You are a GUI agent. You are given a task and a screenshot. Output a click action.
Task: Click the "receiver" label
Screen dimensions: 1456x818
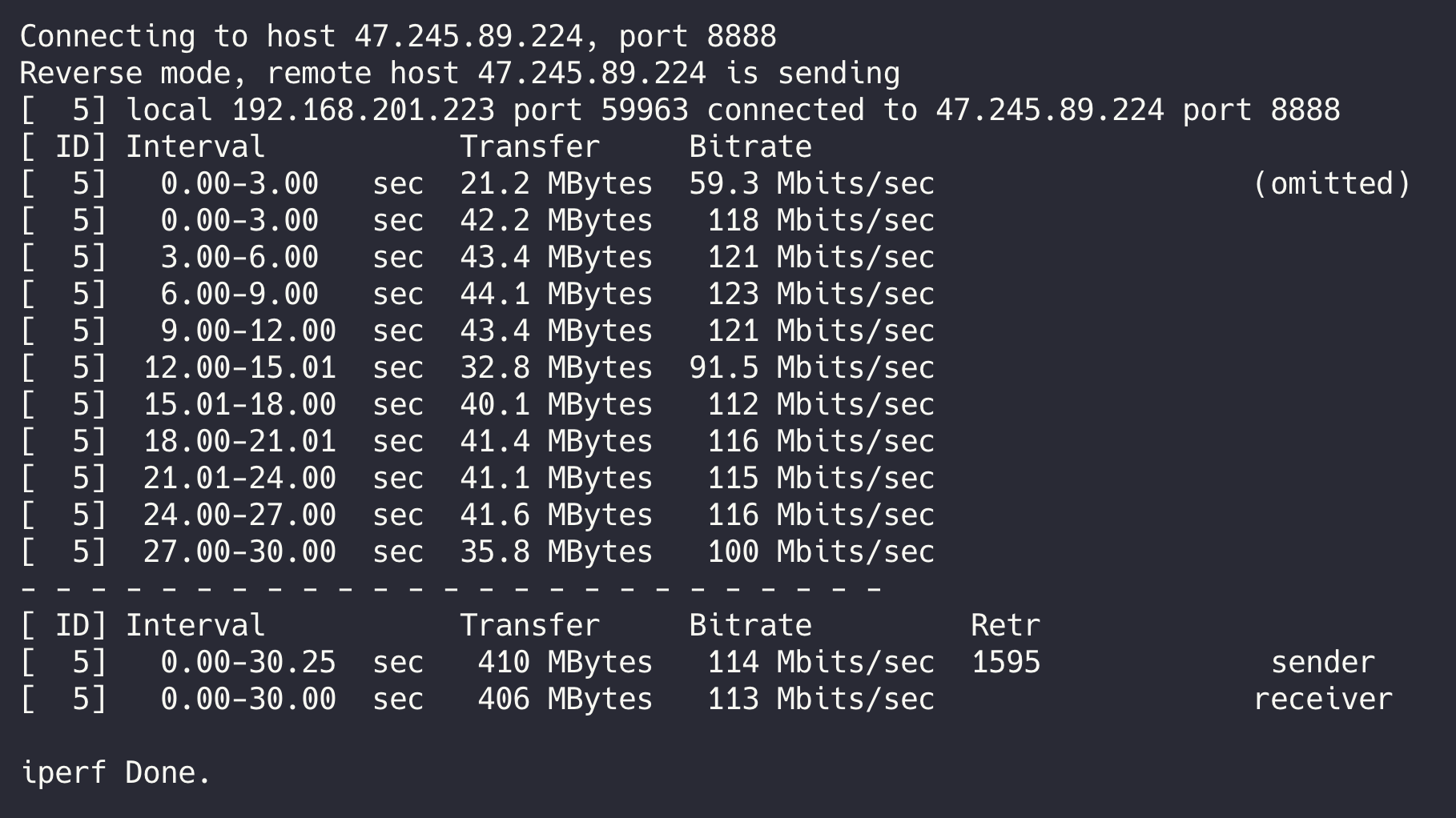[1323, 700]
